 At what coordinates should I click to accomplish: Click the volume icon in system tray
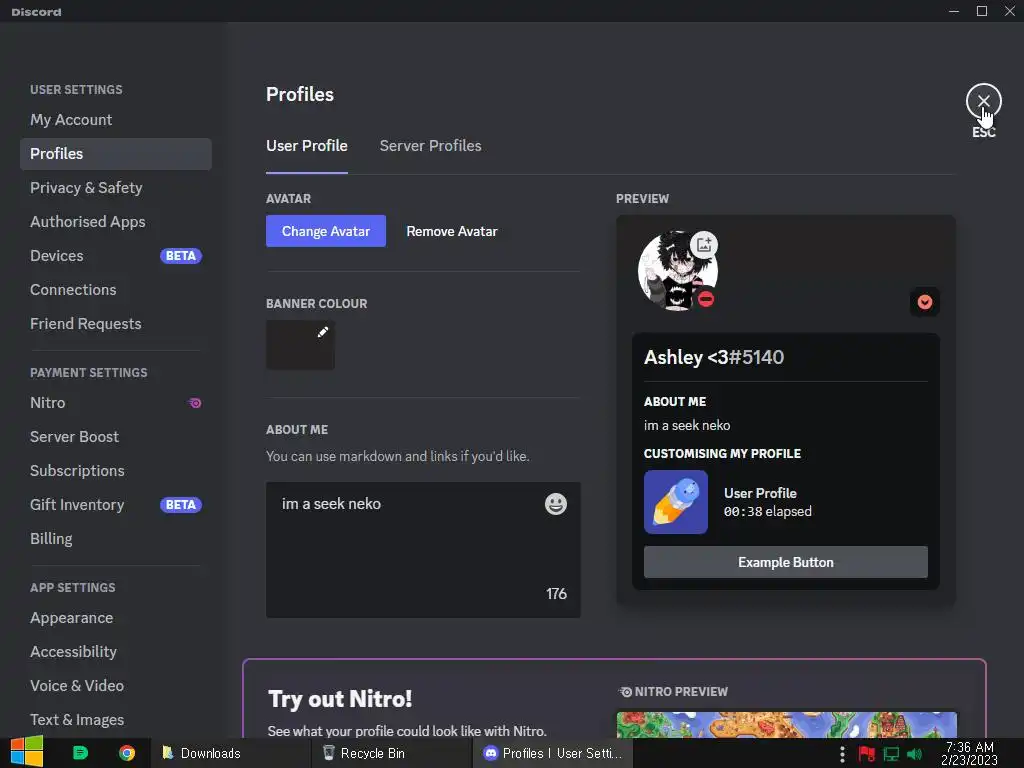914,754
